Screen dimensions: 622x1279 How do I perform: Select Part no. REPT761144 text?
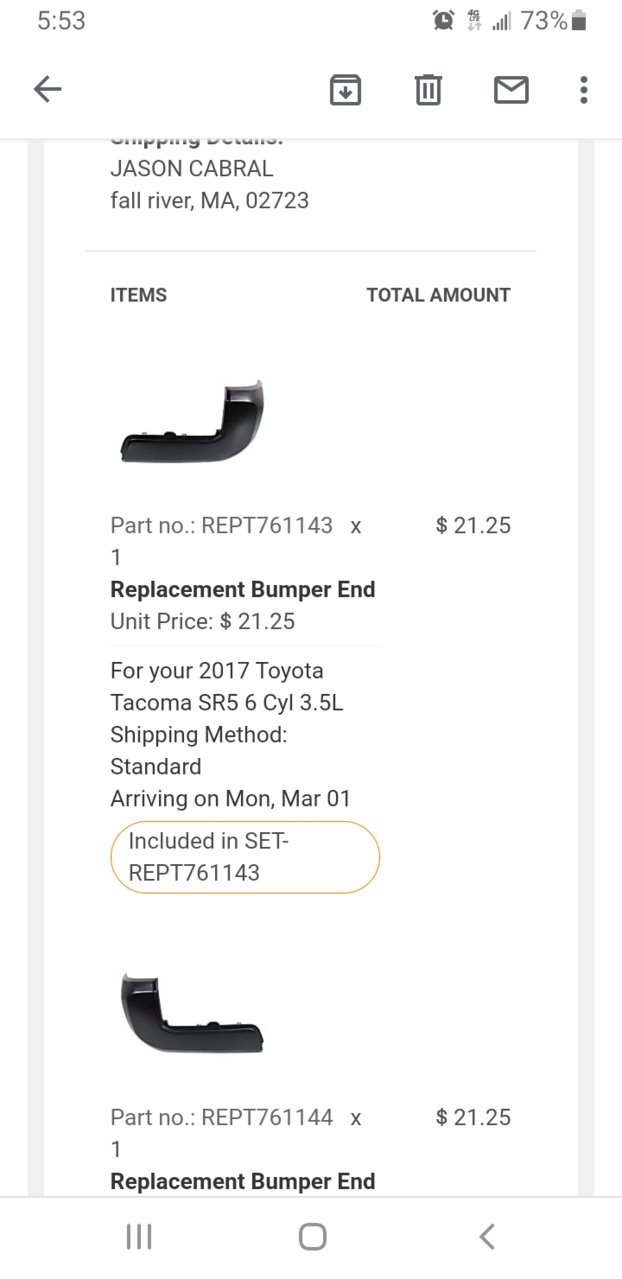[222, 1117]
